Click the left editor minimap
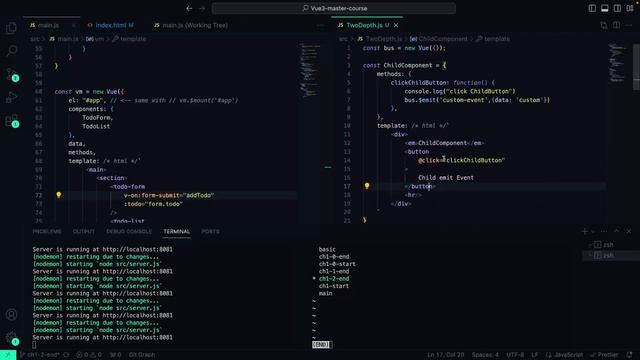This screenshot has height=360, width=640. tap(310, 70)
